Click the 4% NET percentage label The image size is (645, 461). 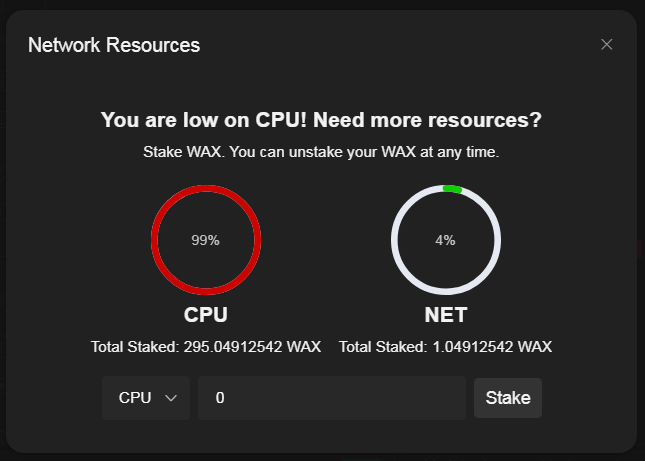(445, 240)
